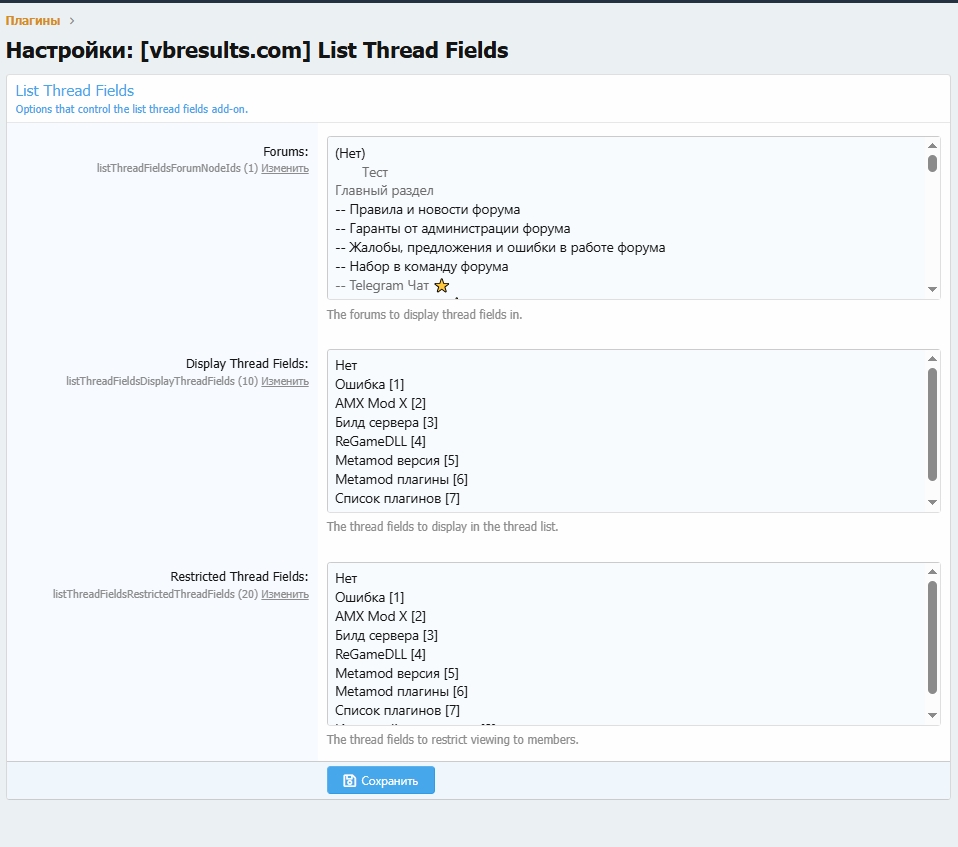Click down arrow of Display Thread Fields scrollbar

932,502
